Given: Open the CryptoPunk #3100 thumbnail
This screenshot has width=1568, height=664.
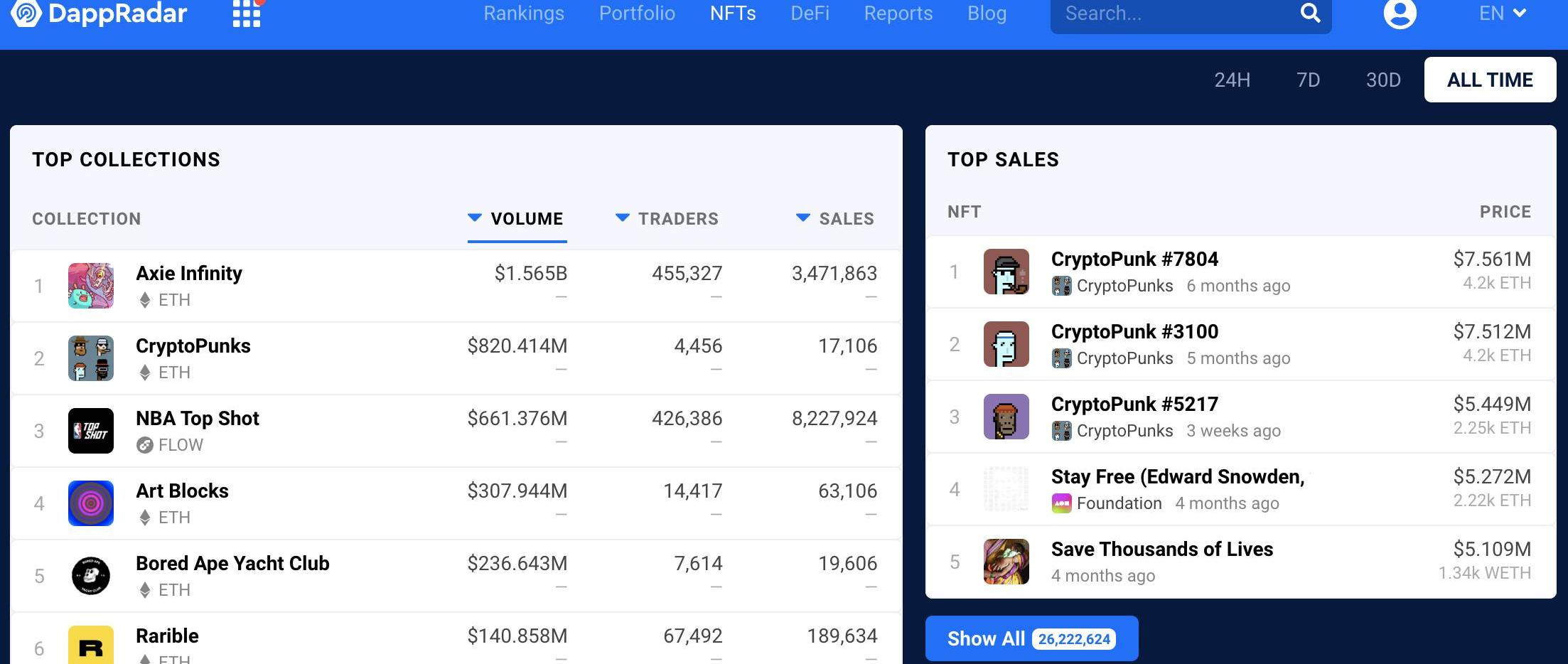Looking at the screenshot, I should point(1006,344).
